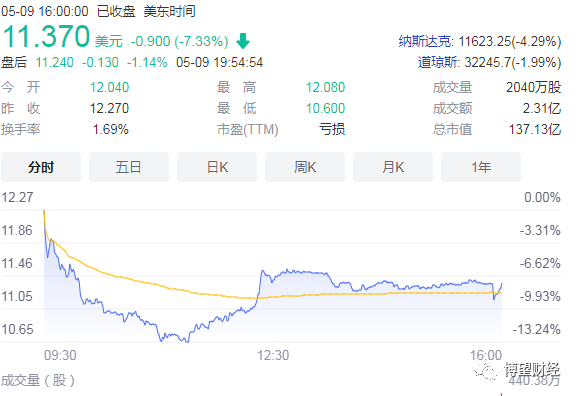The width and height of the screenshot is (578, 396).
Task: Click the 最高 value 12.080
Action: 325,87
